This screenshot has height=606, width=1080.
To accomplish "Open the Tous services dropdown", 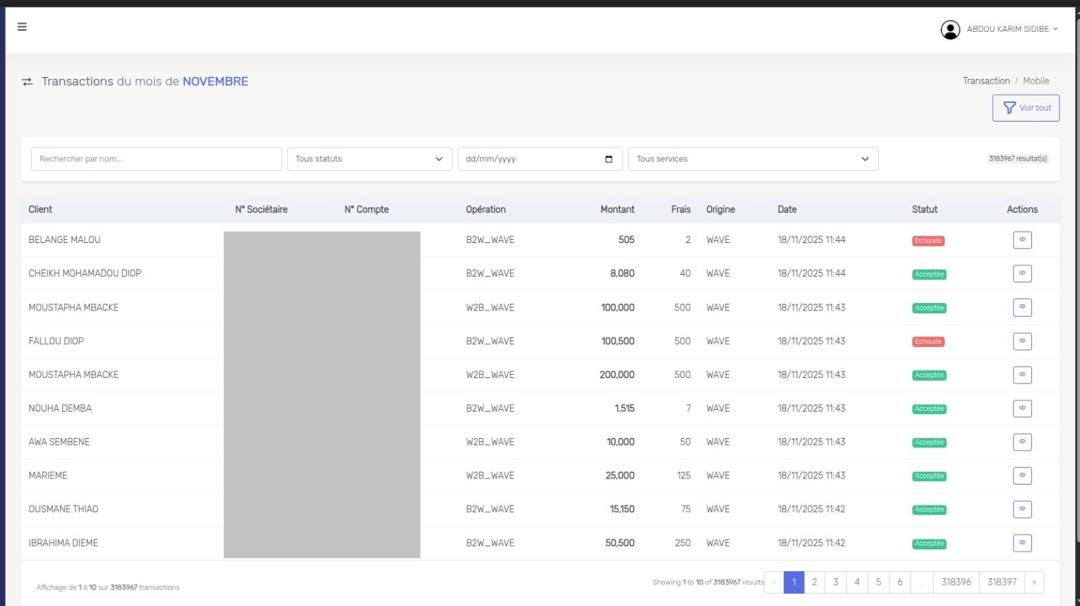I will click(752, 159).
